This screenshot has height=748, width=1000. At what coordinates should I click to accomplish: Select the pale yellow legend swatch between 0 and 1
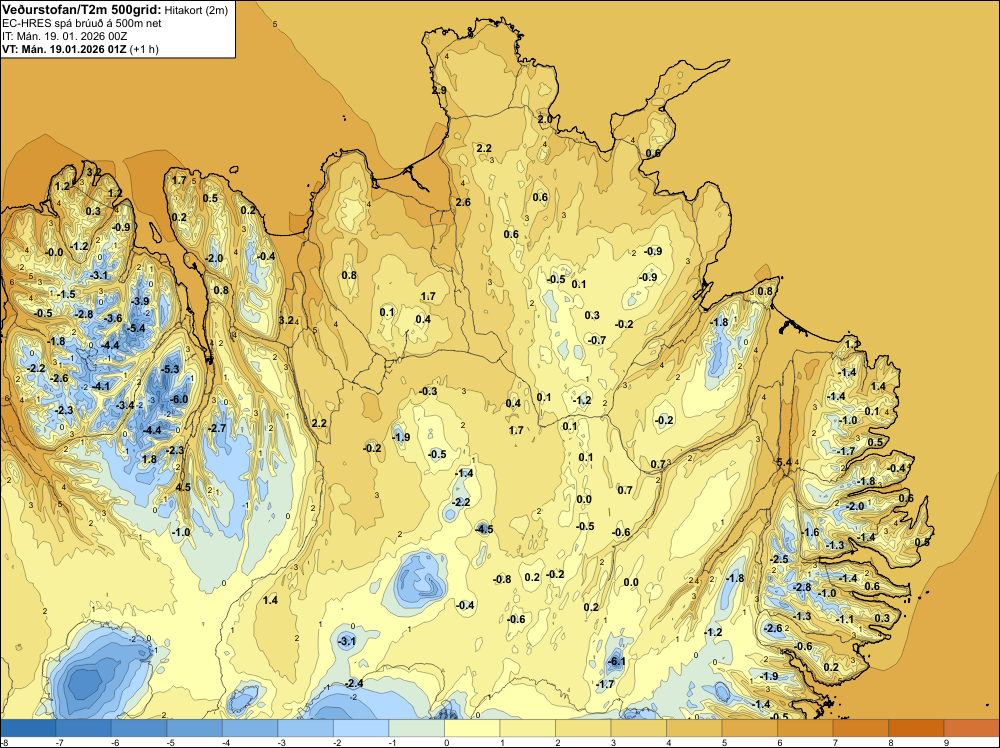coord(472,728)
